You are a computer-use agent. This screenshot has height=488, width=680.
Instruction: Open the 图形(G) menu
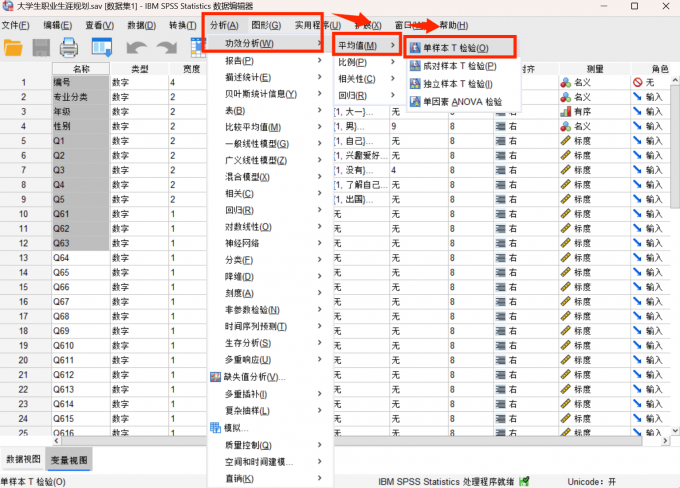(x=266, y=25)
